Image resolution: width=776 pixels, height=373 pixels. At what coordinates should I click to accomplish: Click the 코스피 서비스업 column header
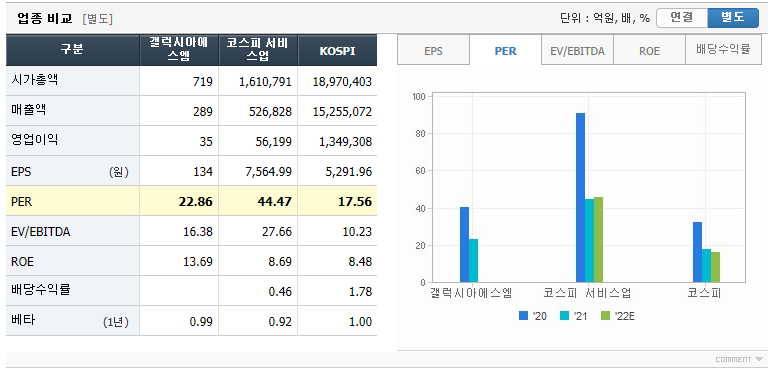tap(258, 50)
